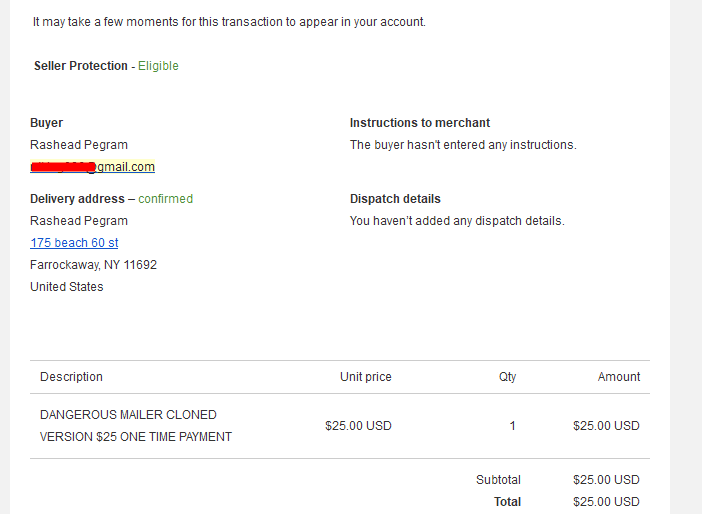Click Rashead Pegram name under Delivery address

click(79, 221)
